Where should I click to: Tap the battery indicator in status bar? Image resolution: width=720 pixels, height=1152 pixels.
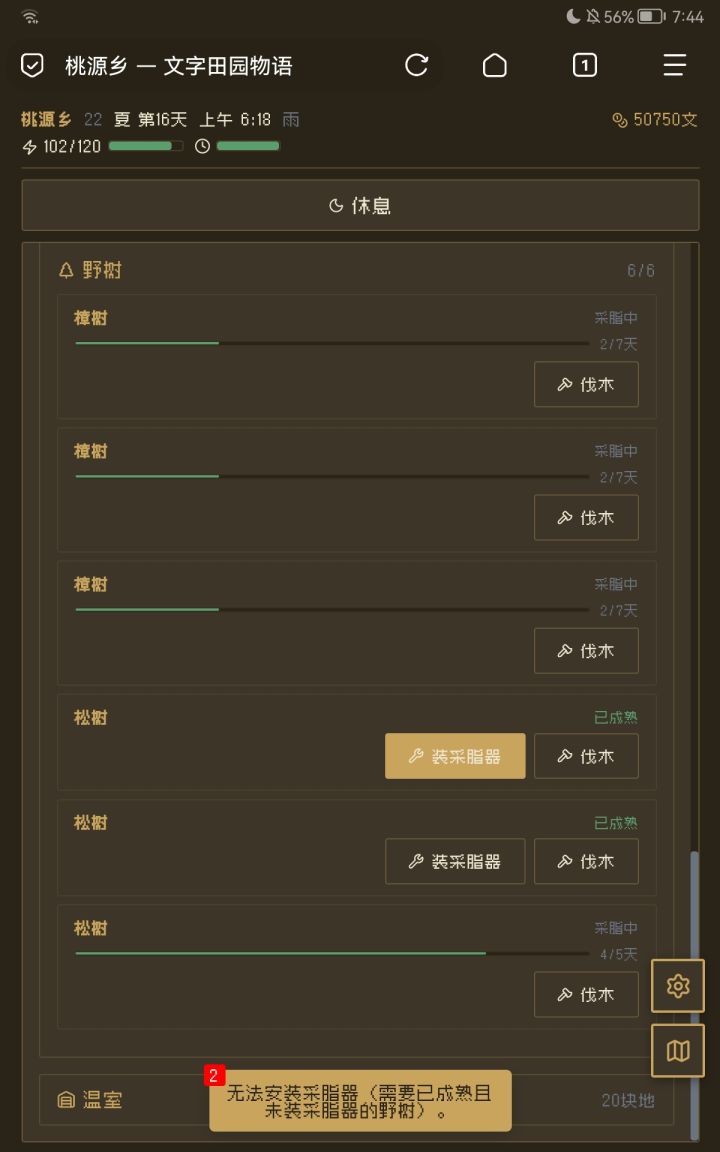(x=651, y=17)
